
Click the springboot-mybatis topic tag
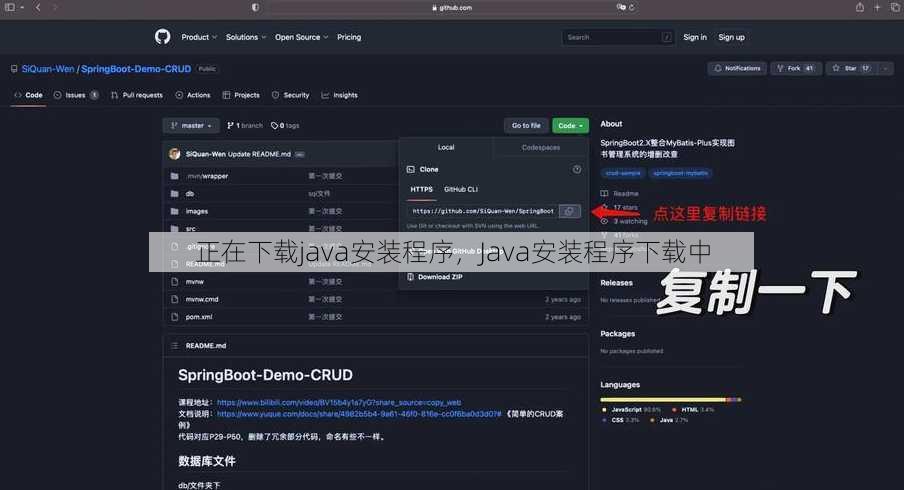coord(680,173)
